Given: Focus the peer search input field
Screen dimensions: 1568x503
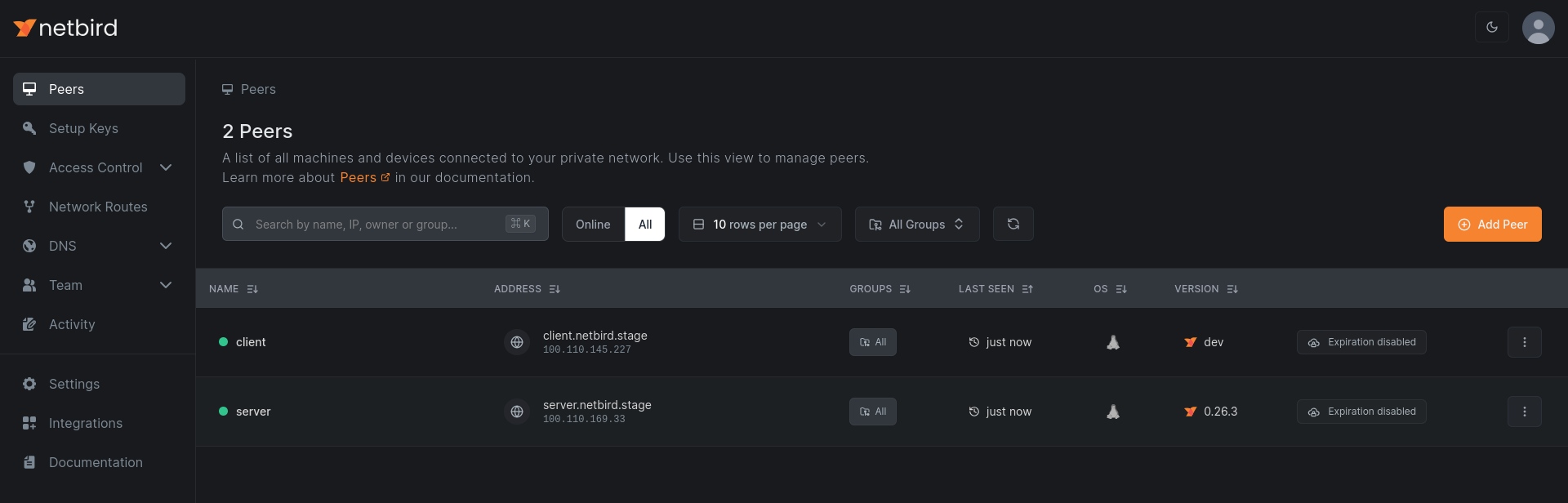Looking at the screenshot, I should coord(376,225).
